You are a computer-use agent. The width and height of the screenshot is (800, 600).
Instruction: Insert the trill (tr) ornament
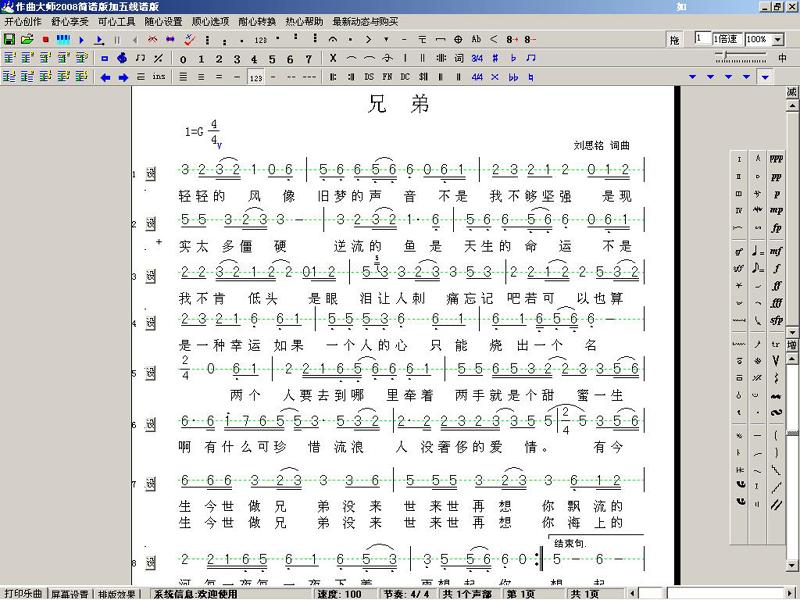point(776,344)
